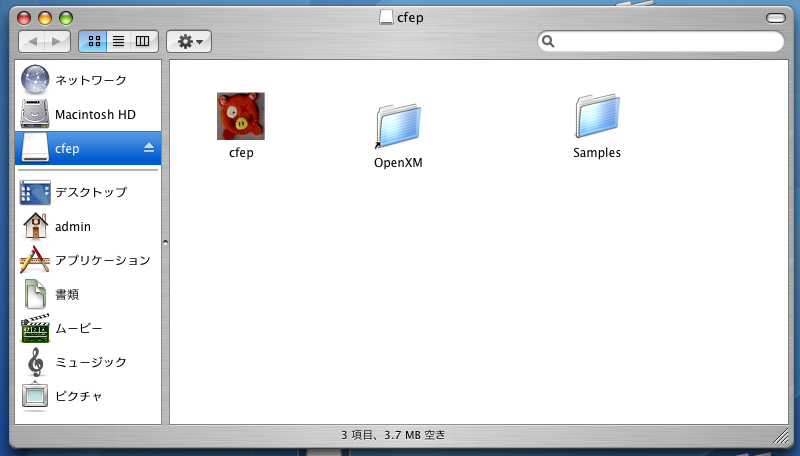Screen dimensions: 800x456
Task: Open the Action gear dropdown menu
Action: (189, 41)
